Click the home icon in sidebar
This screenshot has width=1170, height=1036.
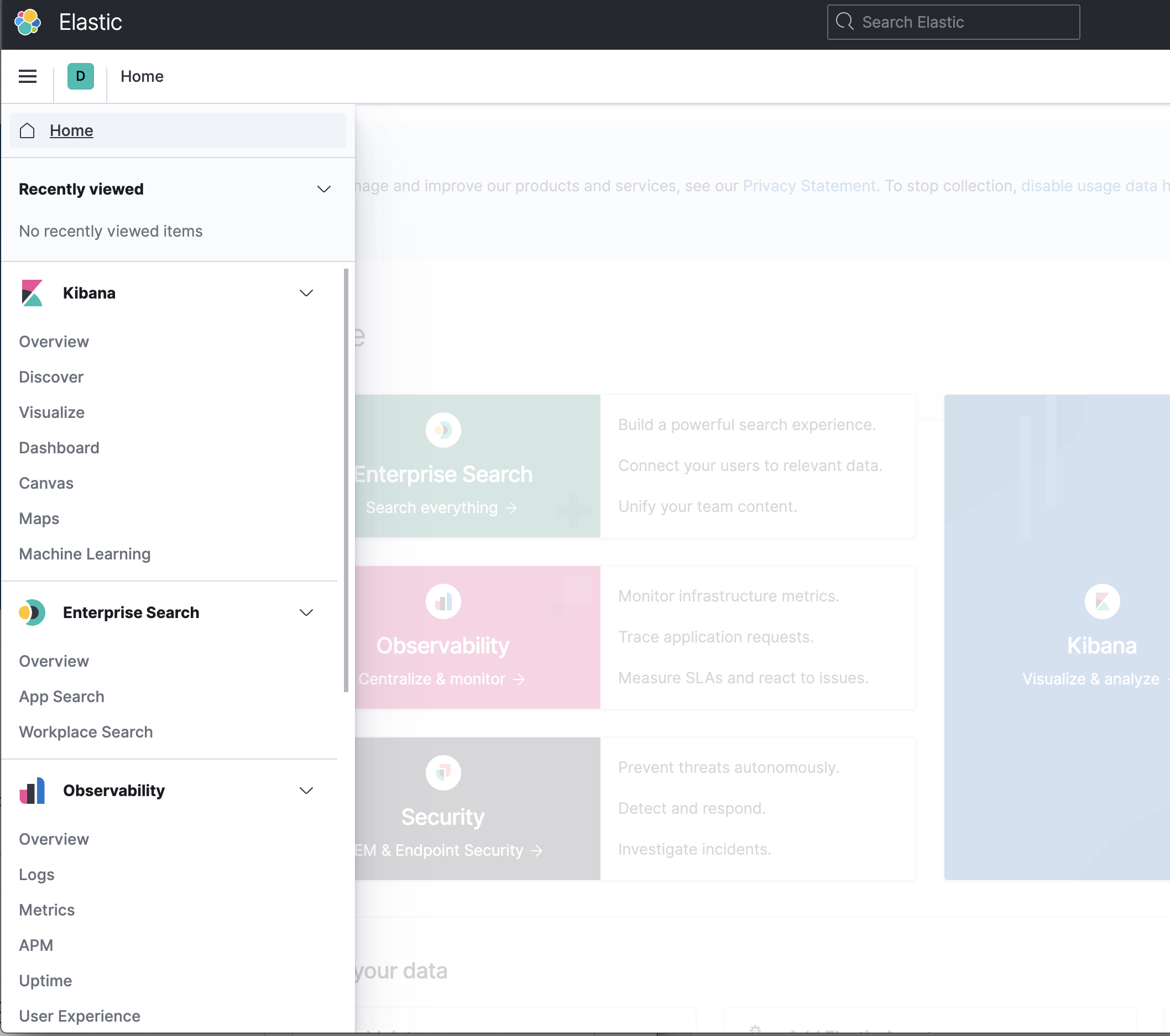(x=27, y=130)
